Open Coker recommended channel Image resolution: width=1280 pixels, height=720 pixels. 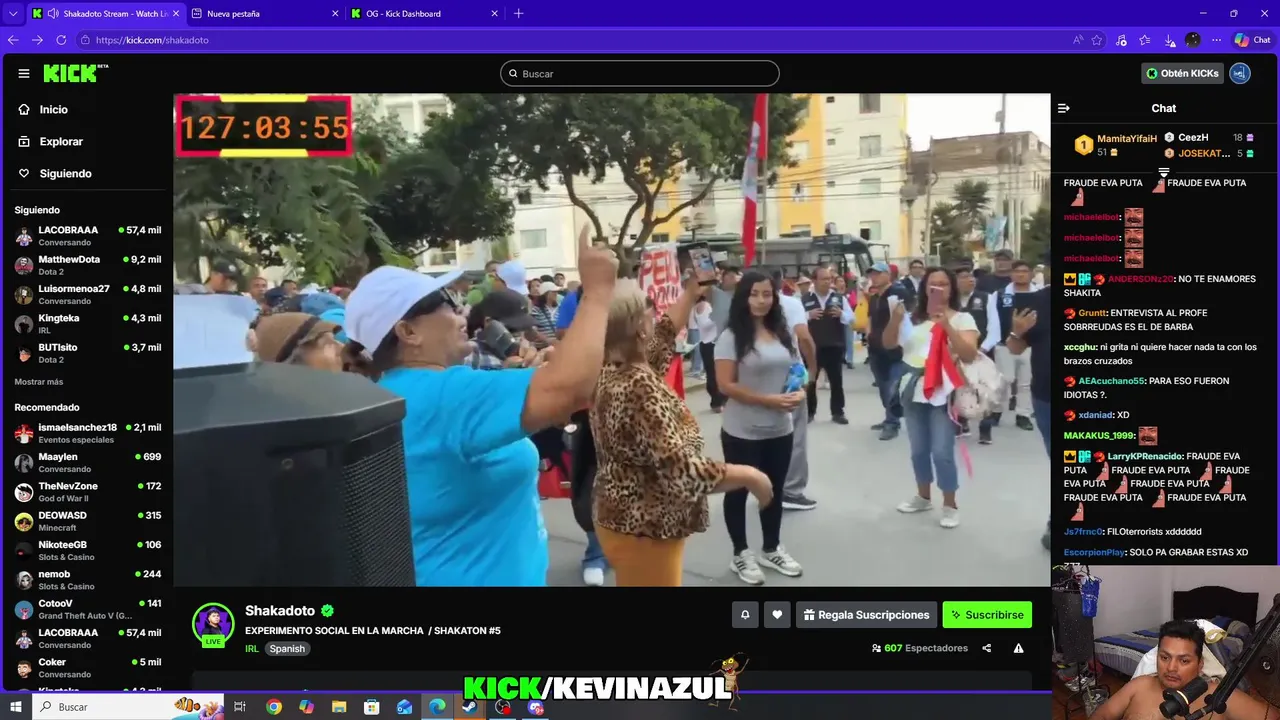(x=88, y=668)
